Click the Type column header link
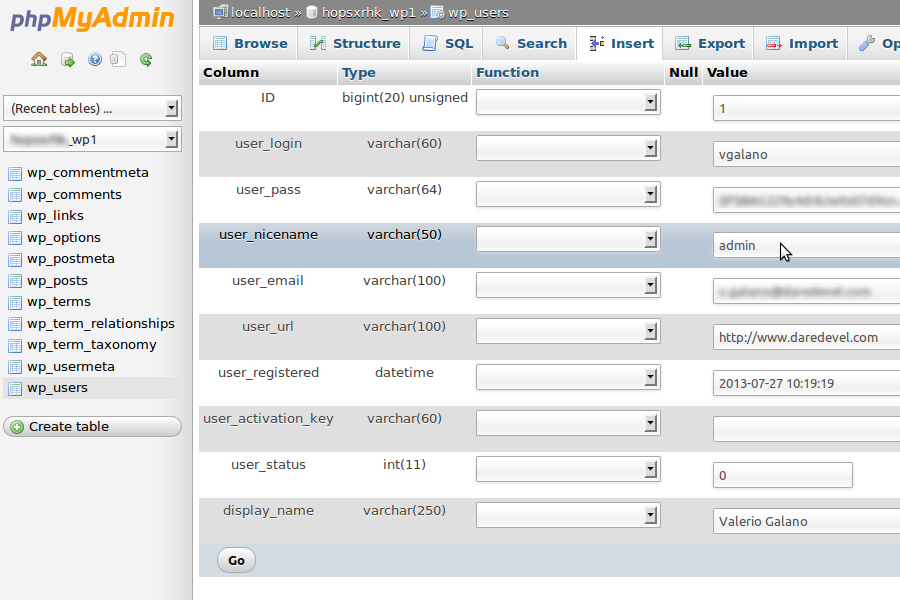Screen dimensions: 900x600 point(359,73)
